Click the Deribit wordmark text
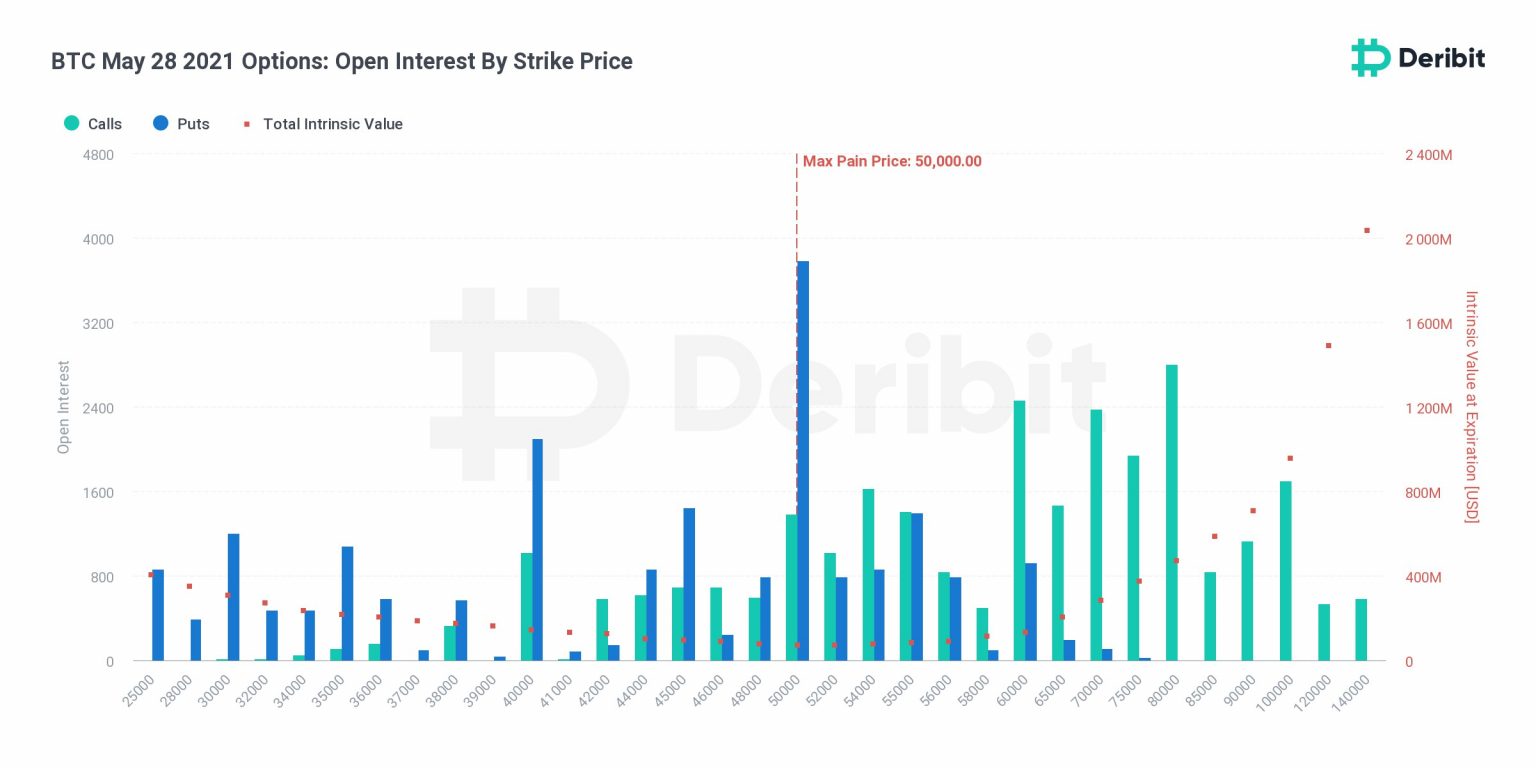This screenshot has height=768, width=1536. pos(1442,58)
